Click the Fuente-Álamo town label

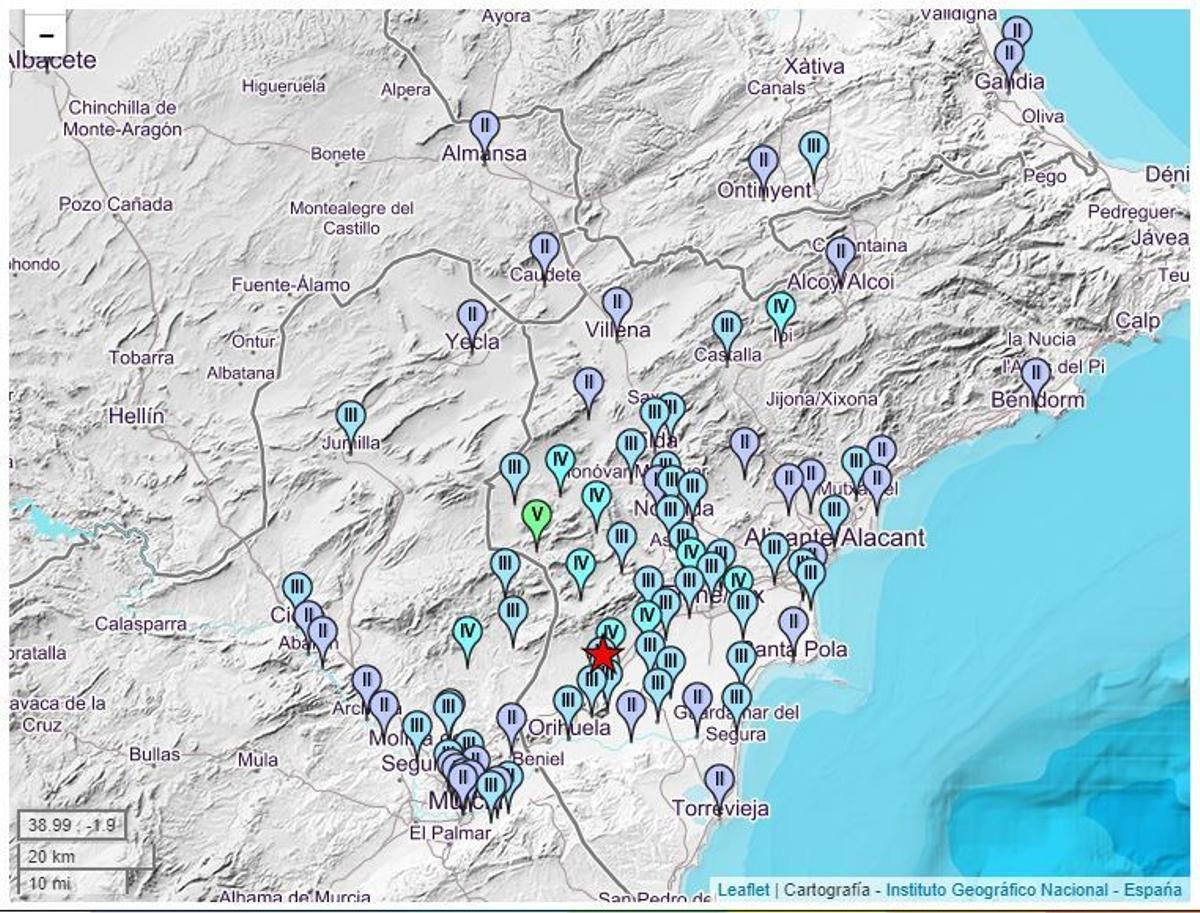pyautogui.click(x=291, y=286)
